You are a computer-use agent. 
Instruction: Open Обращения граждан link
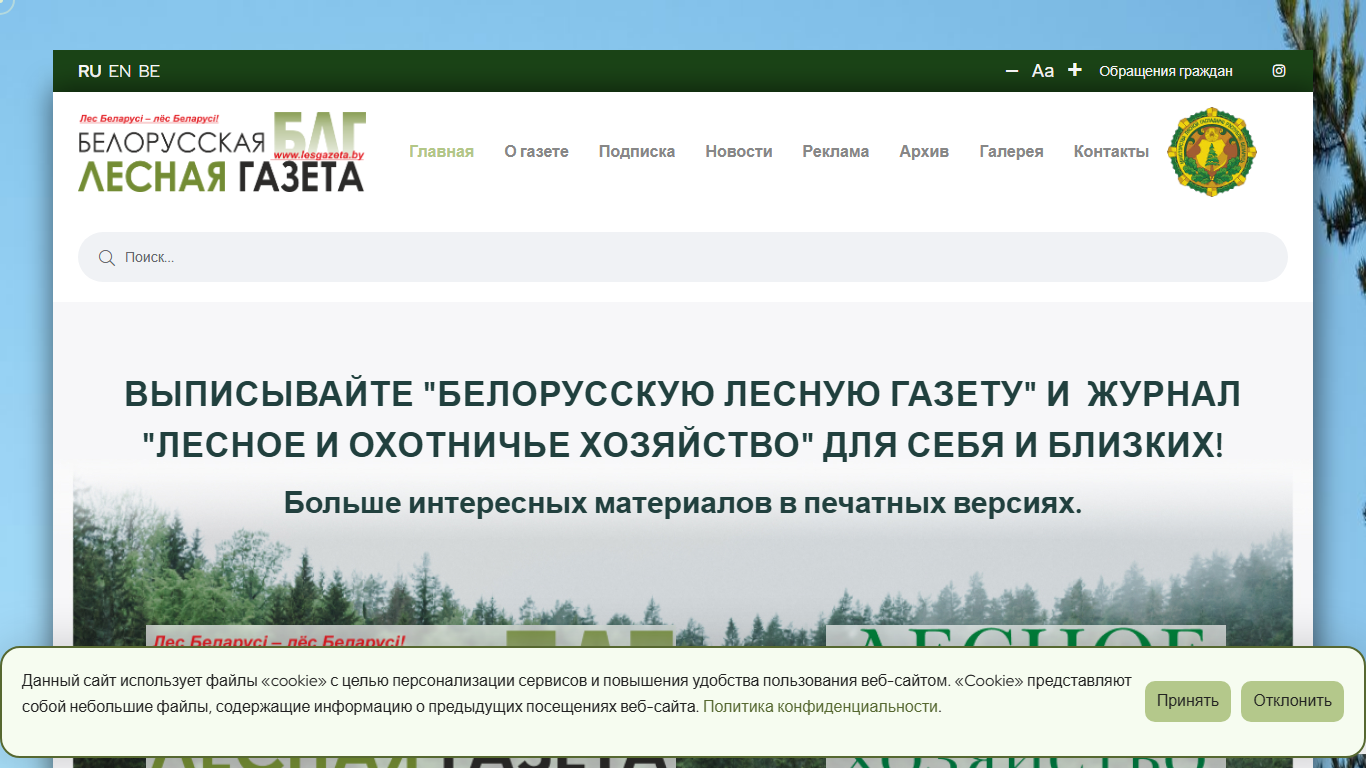click(1166, 71)
